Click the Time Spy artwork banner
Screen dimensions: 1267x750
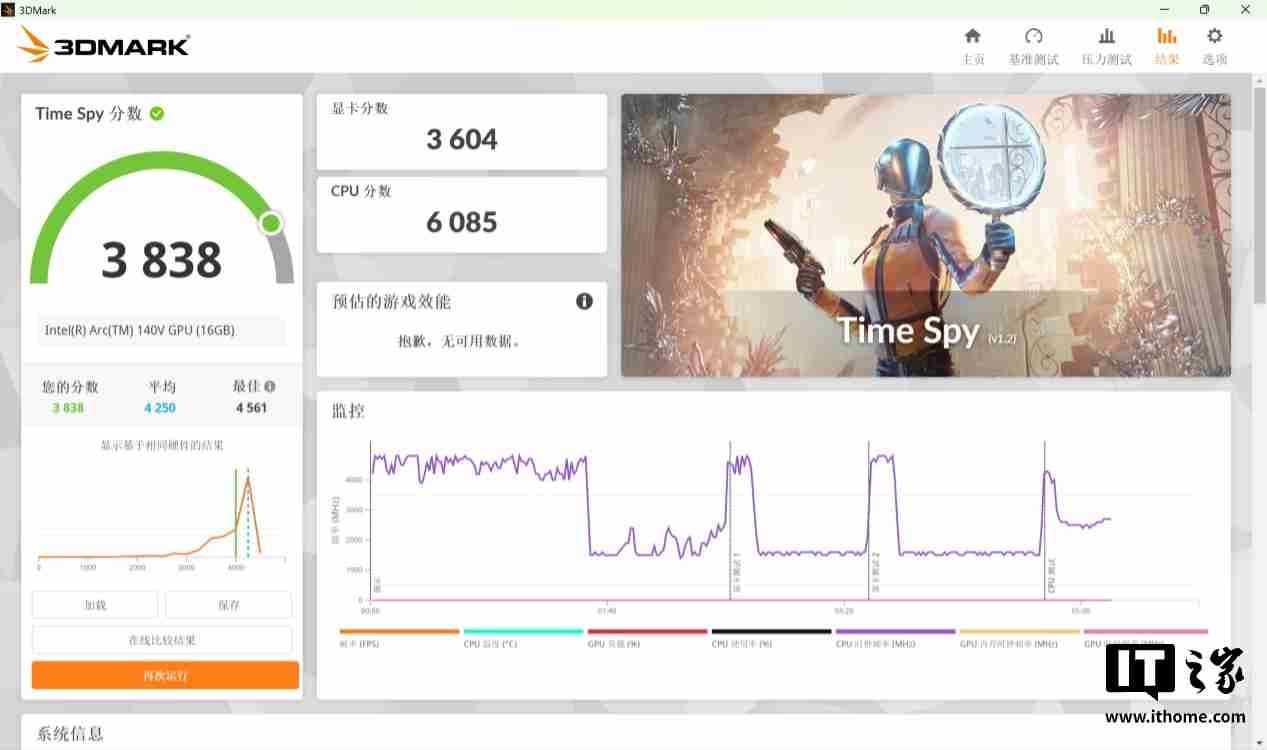point(925,235)
